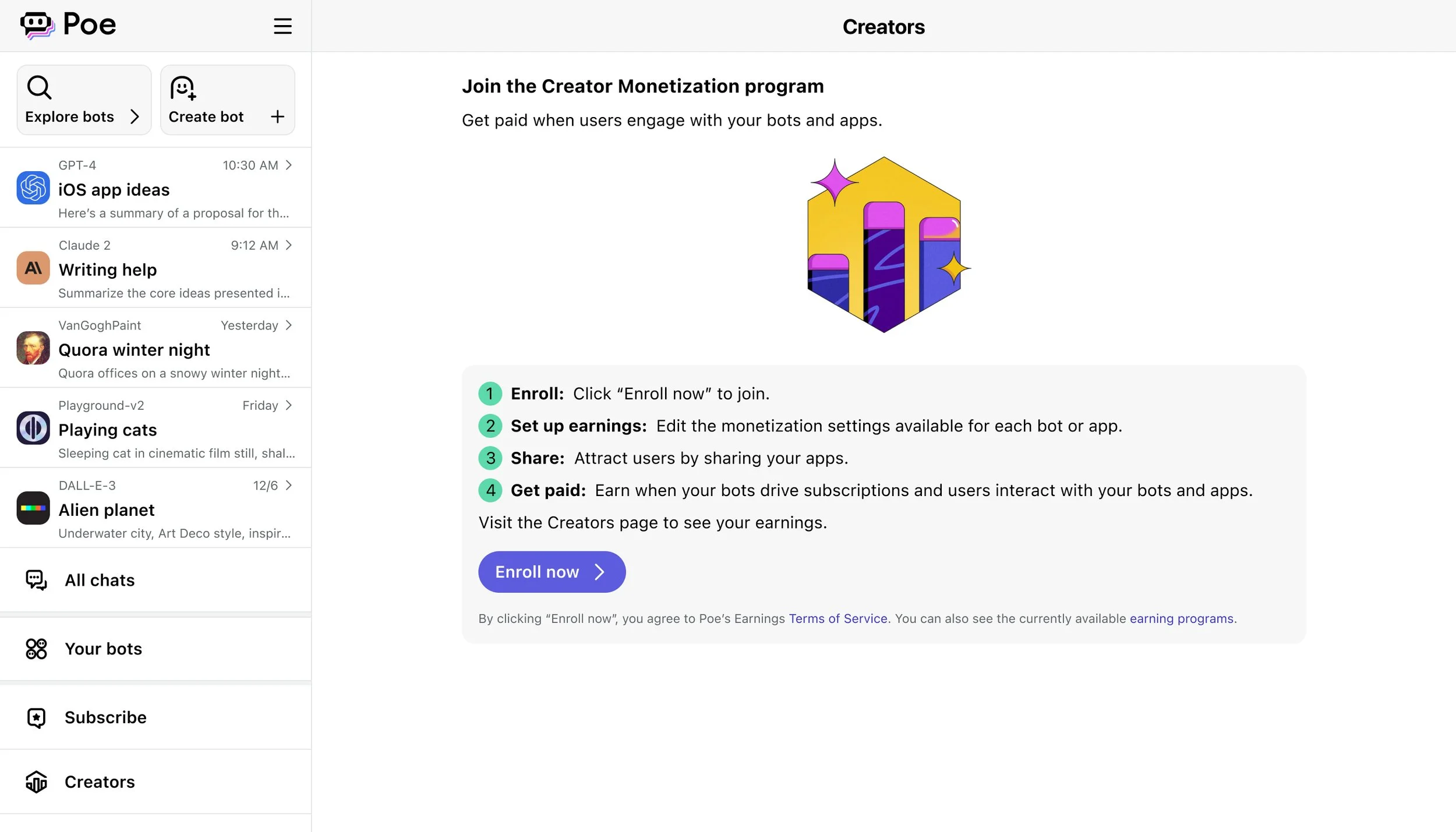This screenshot has width=1456, height=832.
Task: Click the GPT-4 bot avatar
Action: (x=33, y=188)
